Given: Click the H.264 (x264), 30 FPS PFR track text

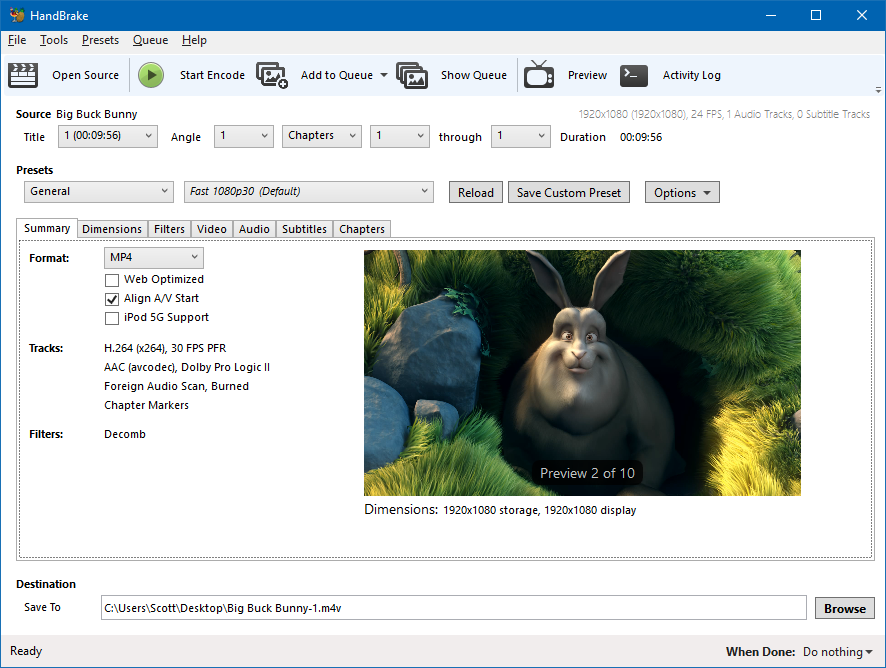Looking at the screenshot, I should [x=165, y=348].
